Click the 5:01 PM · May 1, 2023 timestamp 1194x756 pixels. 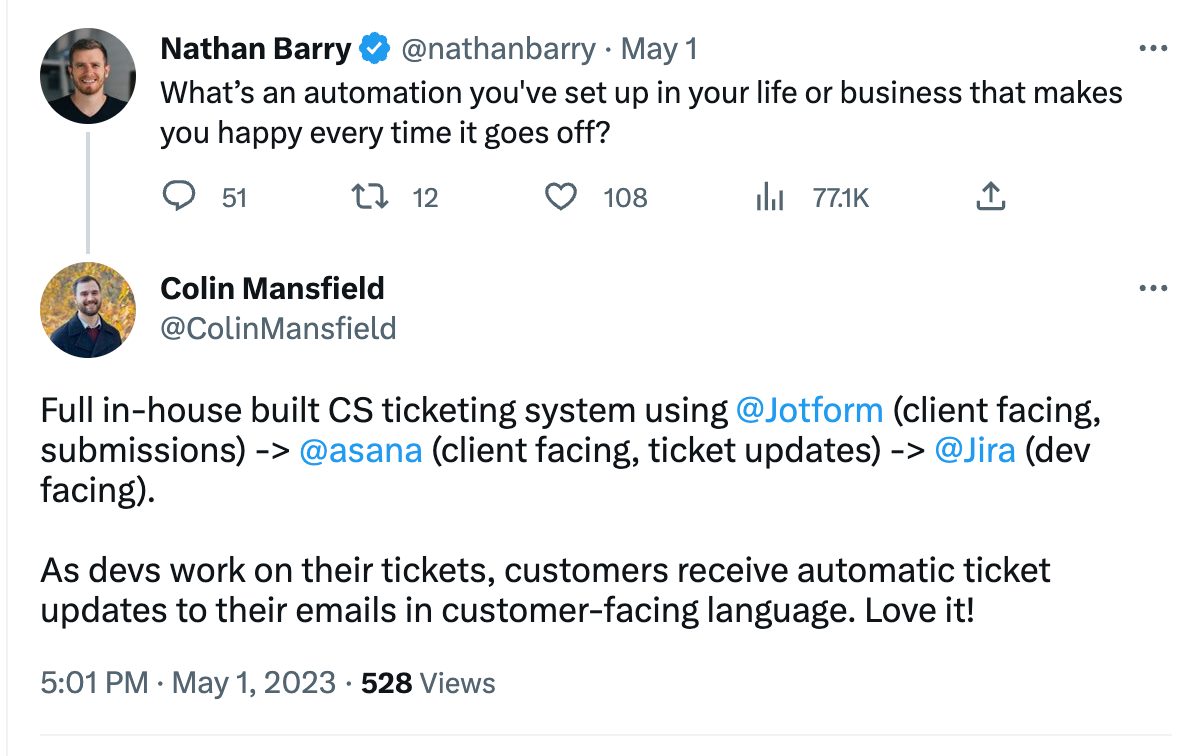click(x=188, y=683)
